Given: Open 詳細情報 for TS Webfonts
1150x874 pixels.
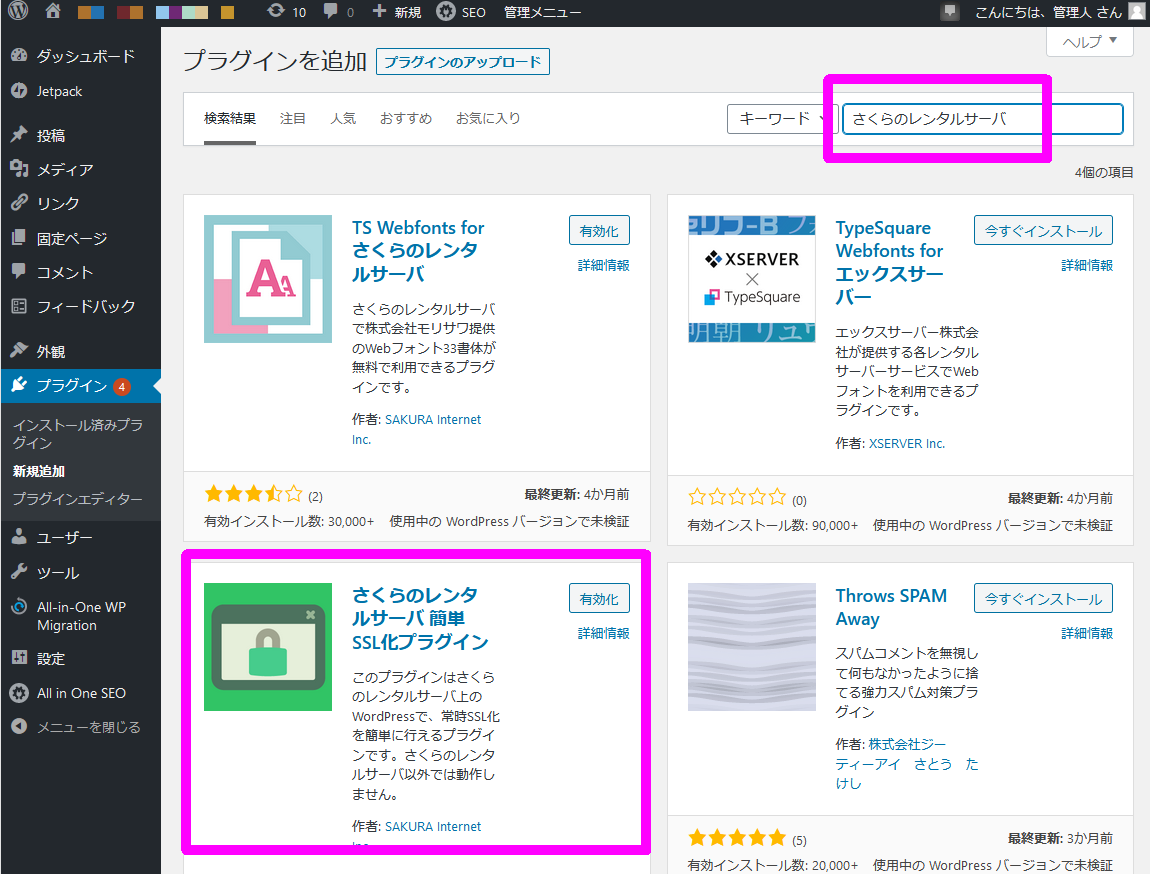Looking at the screenshot, I should coord(604,265).
